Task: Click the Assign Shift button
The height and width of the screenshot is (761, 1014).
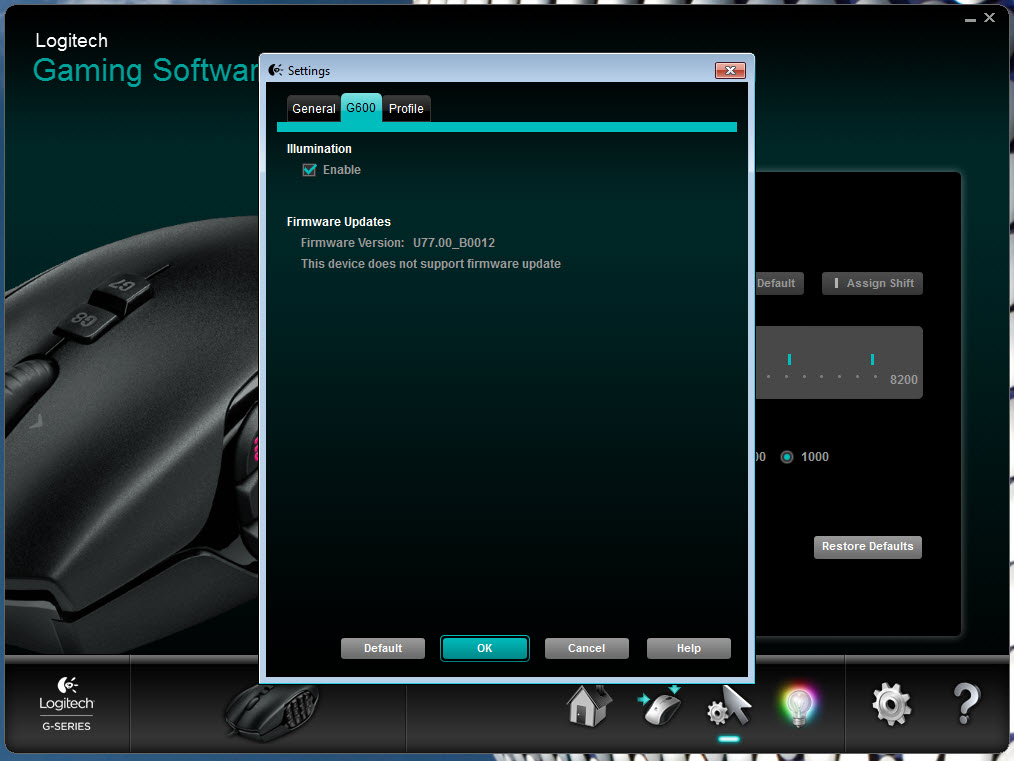Action: (x=872, y=283)
